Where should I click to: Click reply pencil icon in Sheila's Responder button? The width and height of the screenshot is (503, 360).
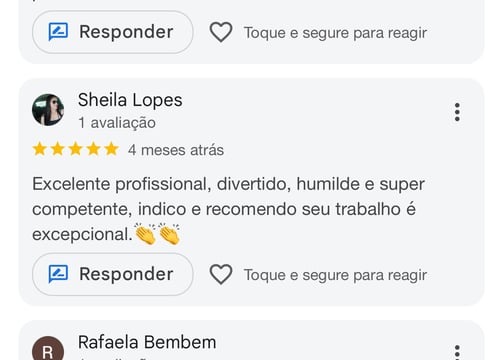(x=58, y=274)
